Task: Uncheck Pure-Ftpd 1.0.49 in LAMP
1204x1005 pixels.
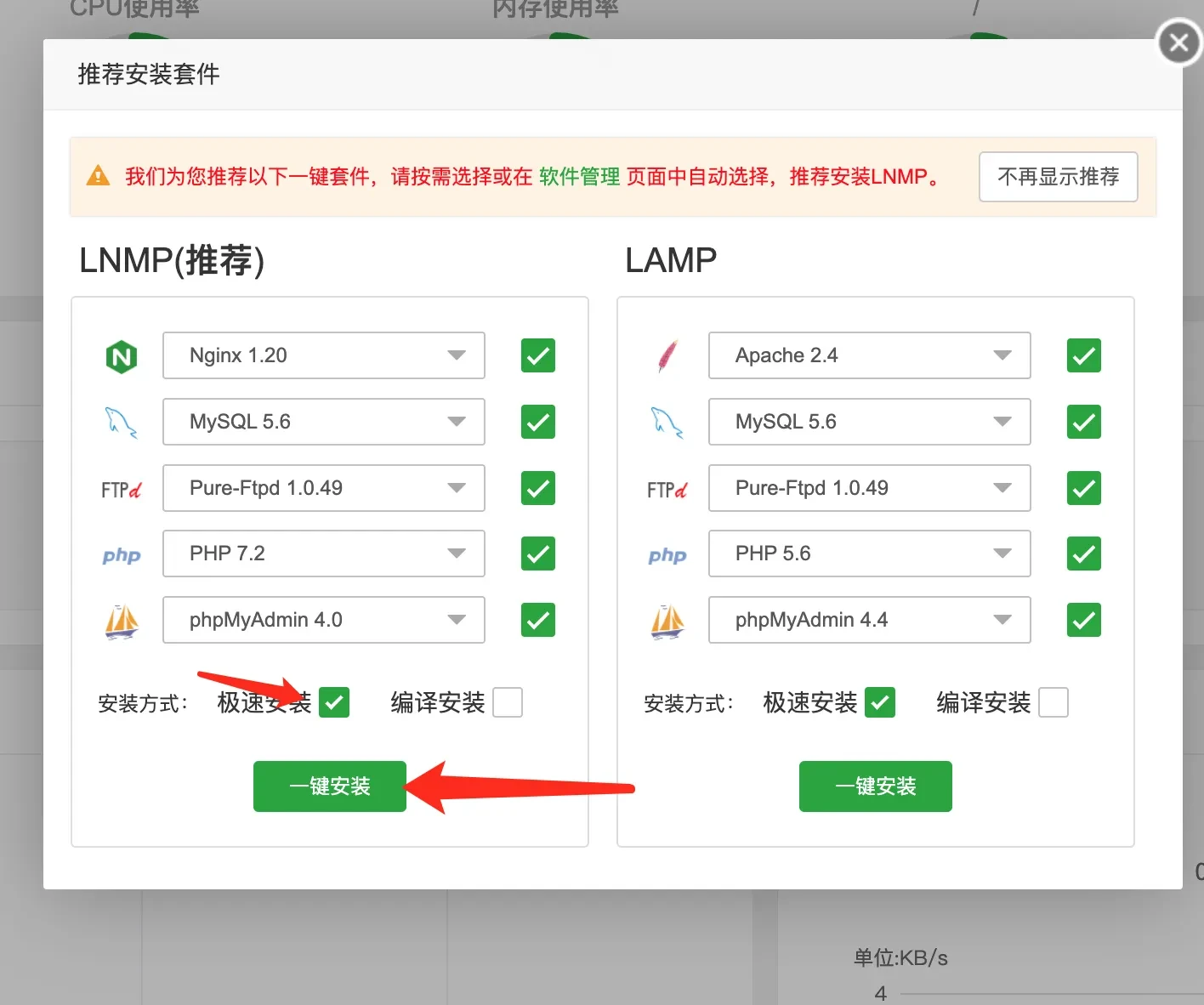Action: (x=1084, y=488)
